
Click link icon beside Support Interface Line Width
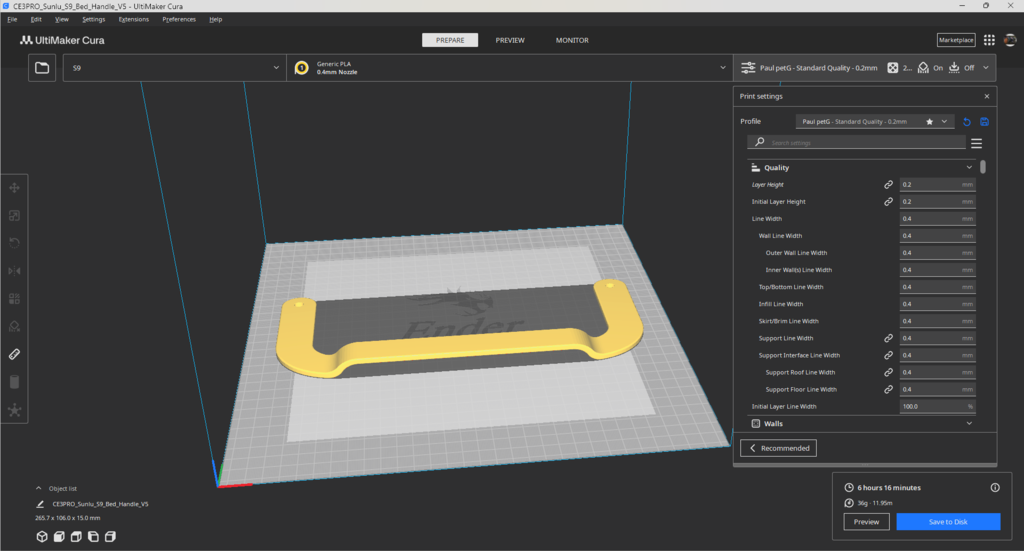(x=888, y=355)
